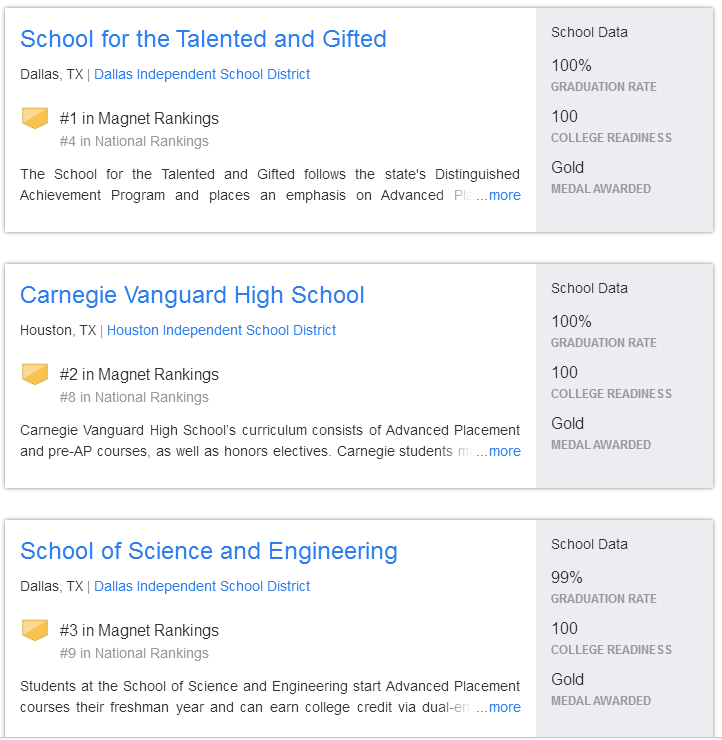
Task: Click the gold medal badge beside #2 Magnet Rankings
Action: pos(35,374)
